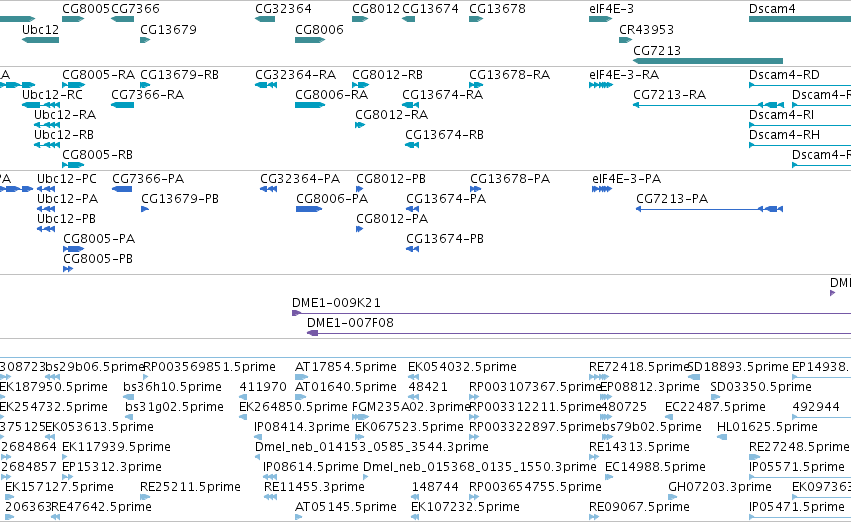Image resolution: width=851 pixels, height=522 pixels.
Task: Click transcript CG32364-RA
Action: (266, 85)
